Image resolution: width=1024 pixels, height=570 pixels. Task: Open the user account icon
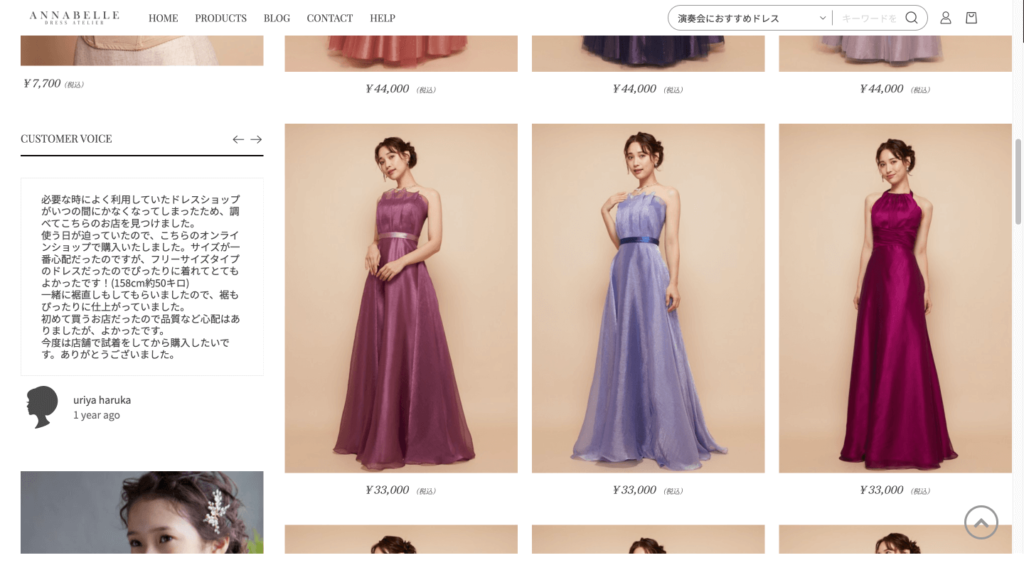(x=945, y=18)
